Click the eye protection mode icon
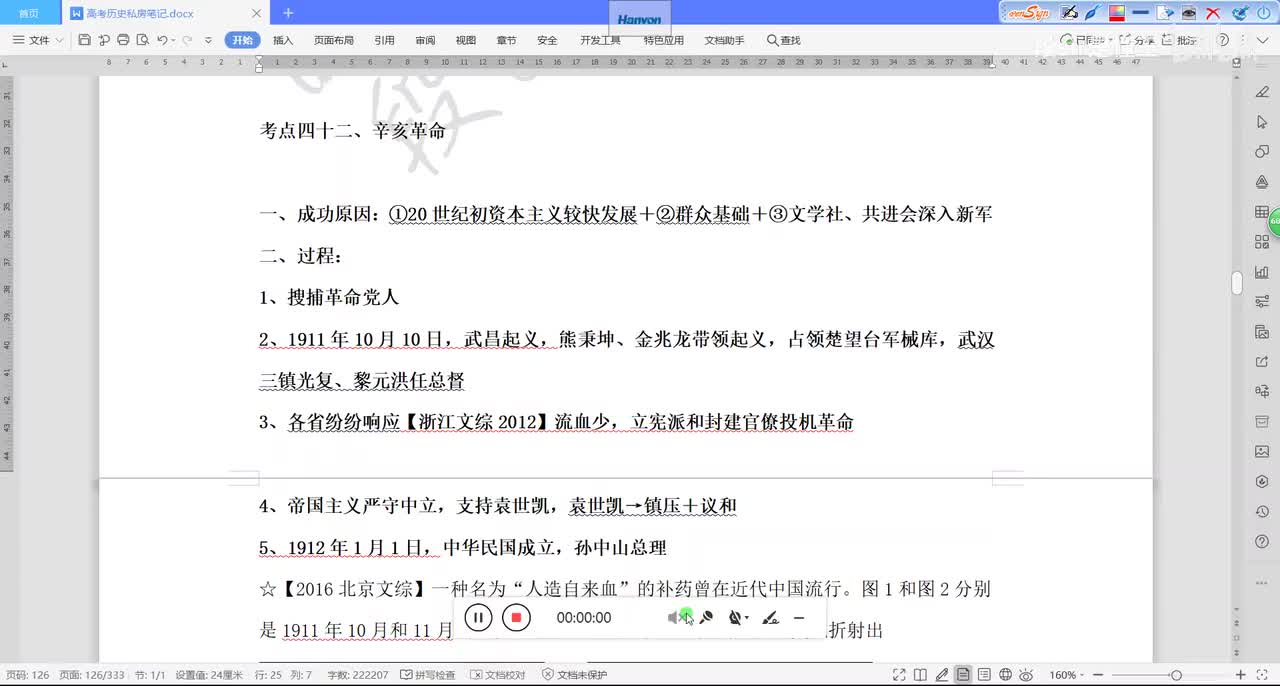 click(x=1027, y=675)
